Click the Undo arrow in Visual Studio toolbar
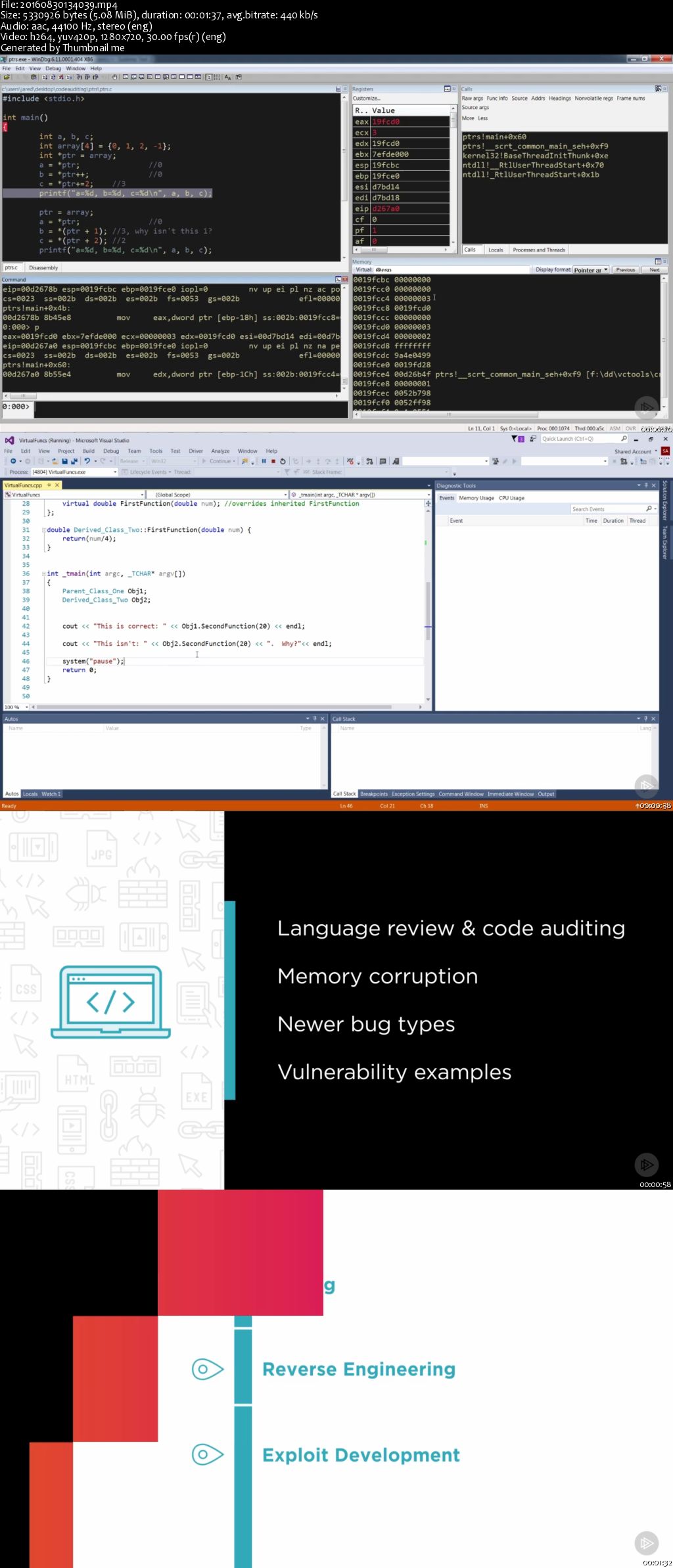This screenshot has height=1568, width=673. coord(87,461)
